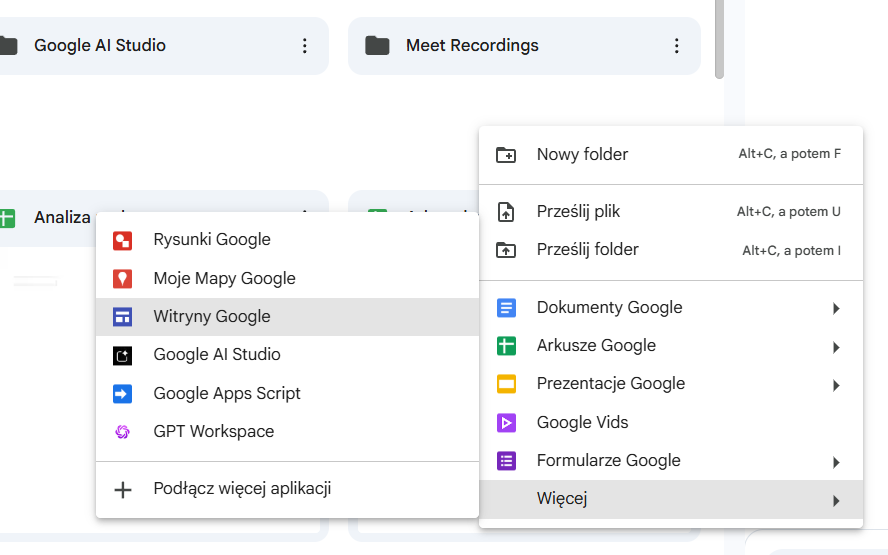
Task: Click the GPT Workspace purple icon
Action: (122, 432)
